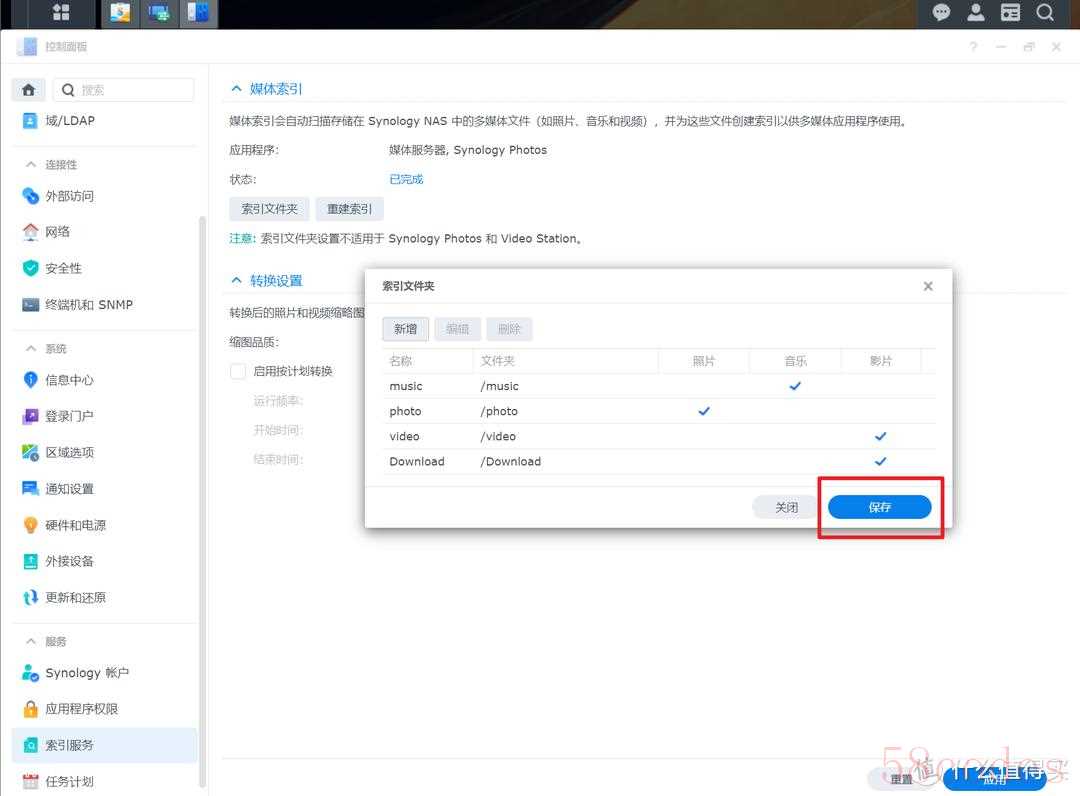Viewport: 1080px width, 796px height.
Task: Toggle 照片 checkmark for photo folder
Action: click(x=704, y=411)
